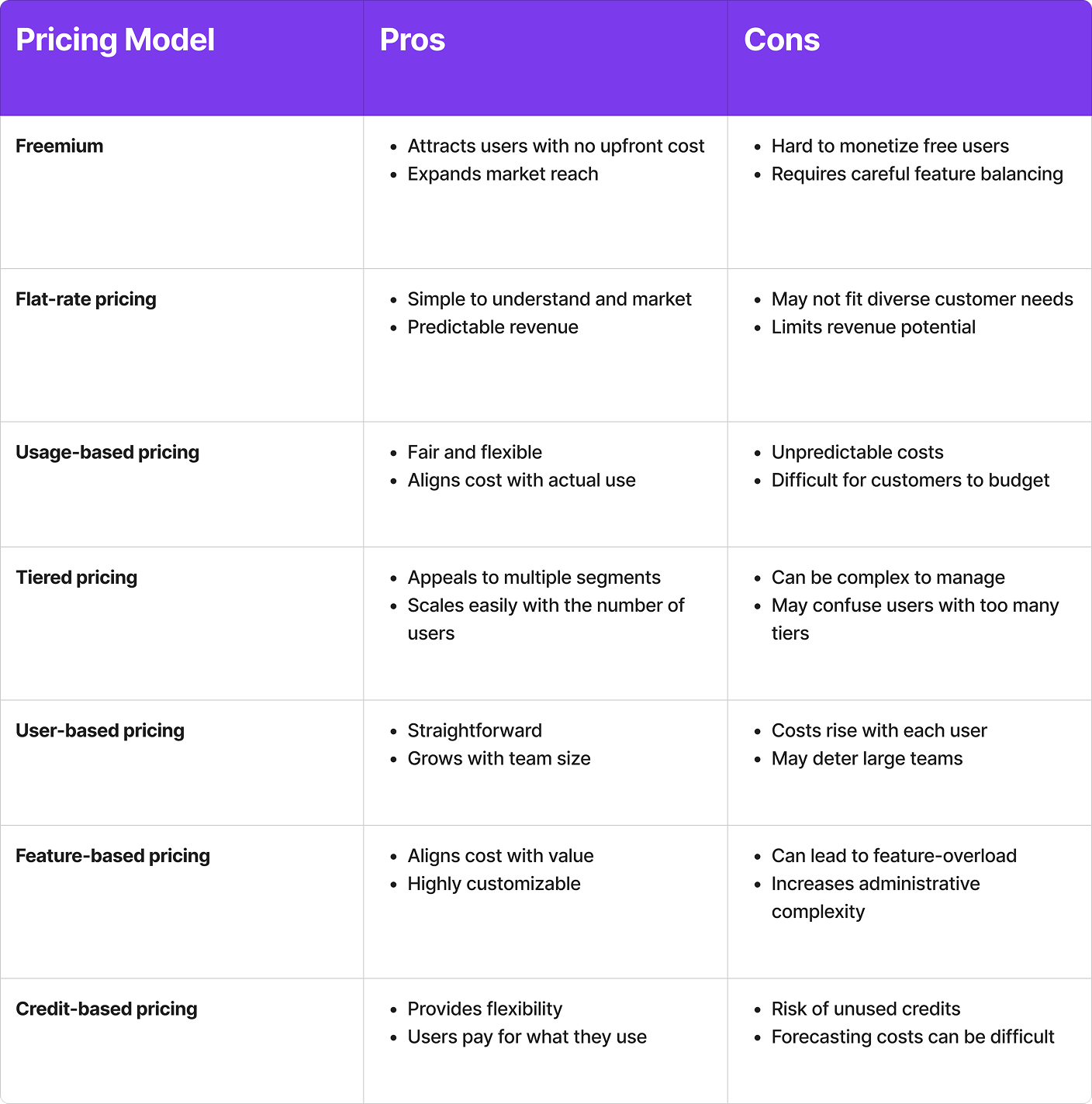Select the Feature-based pricing label

[x=113, y=856]
